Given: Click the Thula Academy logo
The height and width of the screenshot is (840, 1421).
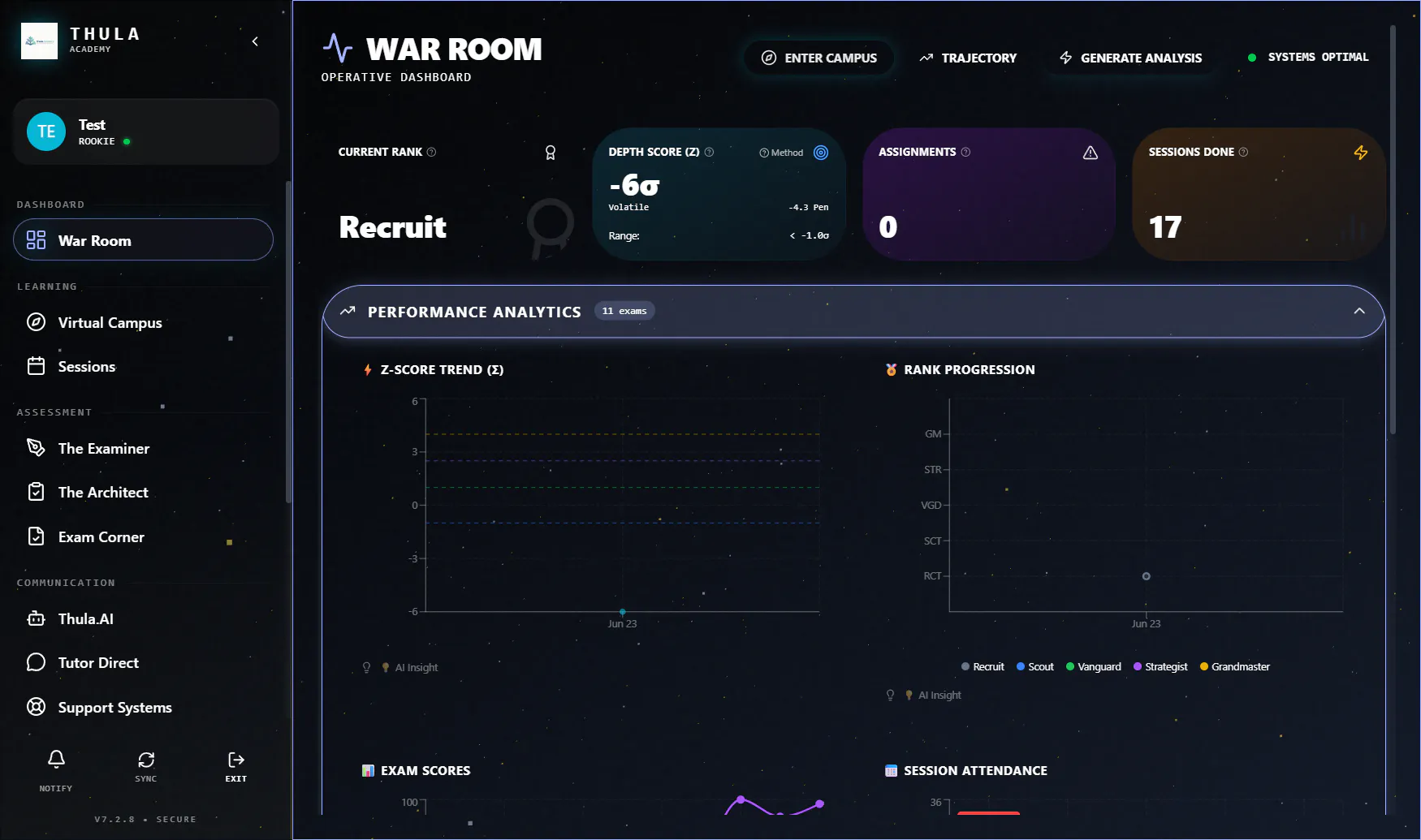Looking at the screenshot, I should (x=39, y=41).
